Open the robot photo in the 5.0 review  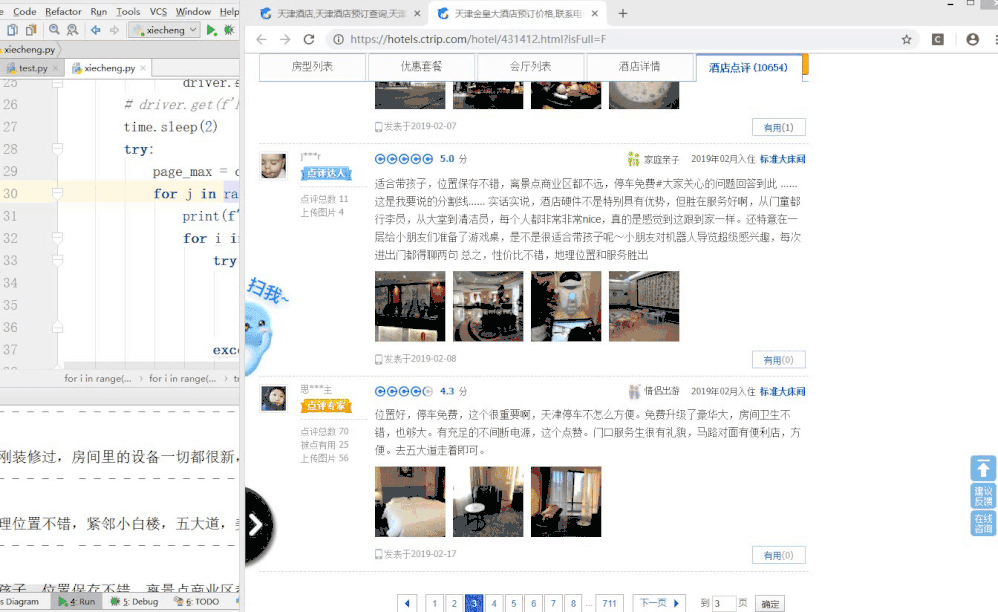pos(566,306)
